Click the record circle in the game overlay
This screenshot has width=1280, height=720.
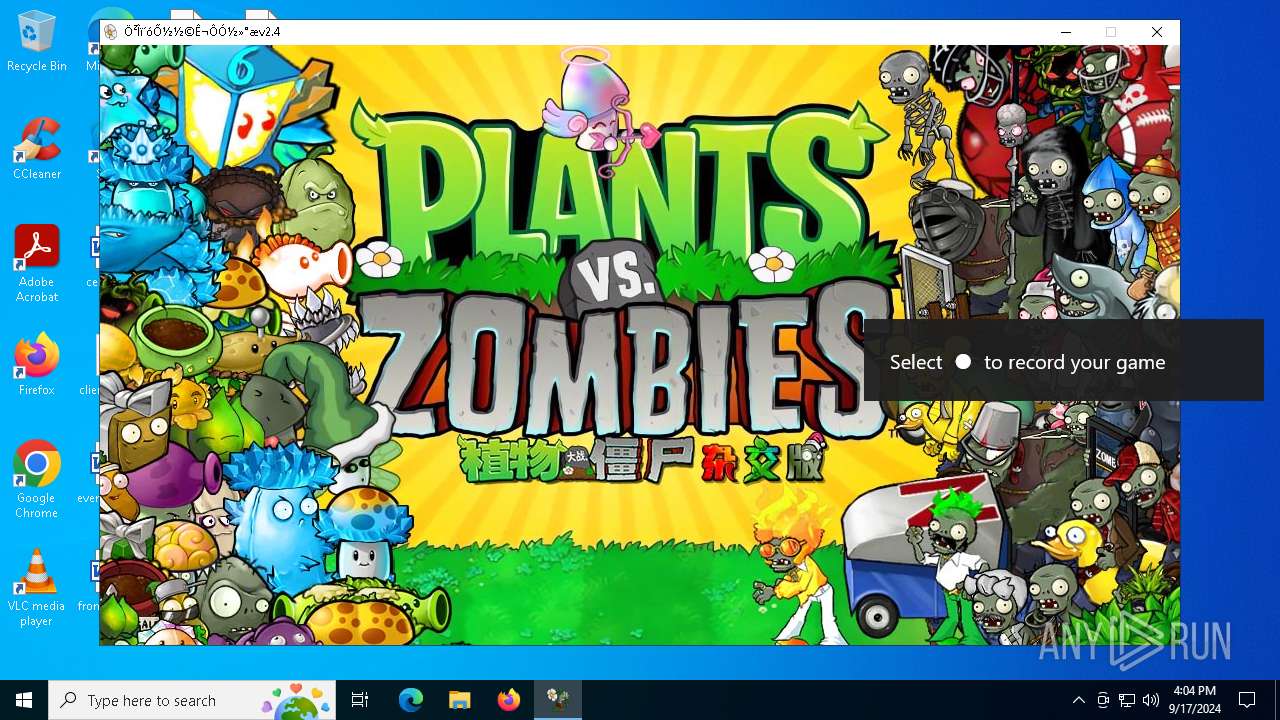963,361
